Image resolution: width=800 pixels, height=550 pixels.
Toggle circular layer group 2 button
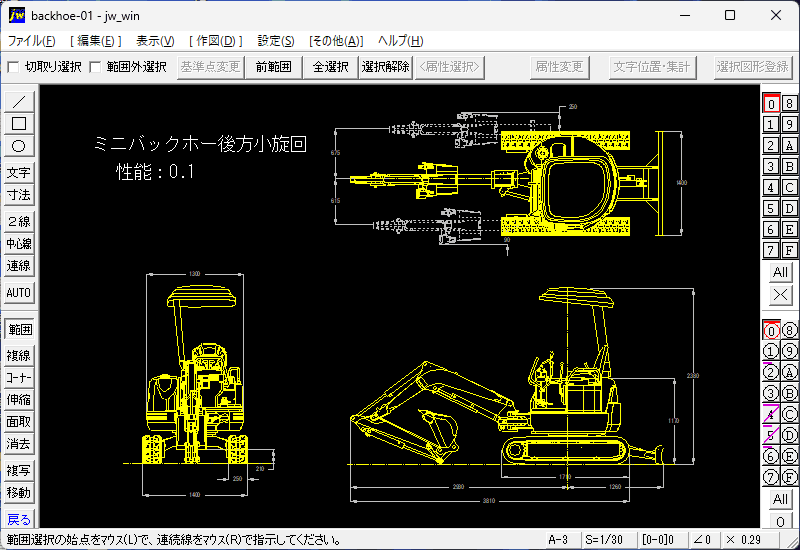771,372
